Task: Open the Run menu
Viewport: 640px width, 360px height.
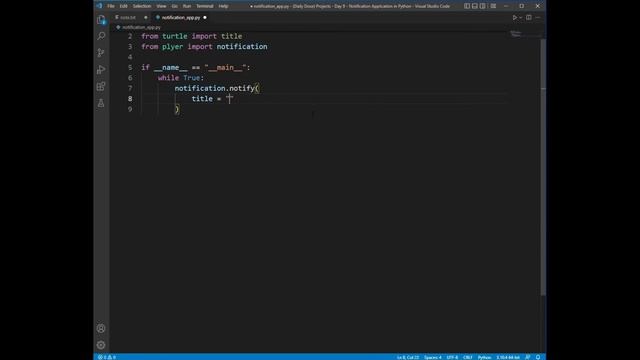Action: [187, 6]
